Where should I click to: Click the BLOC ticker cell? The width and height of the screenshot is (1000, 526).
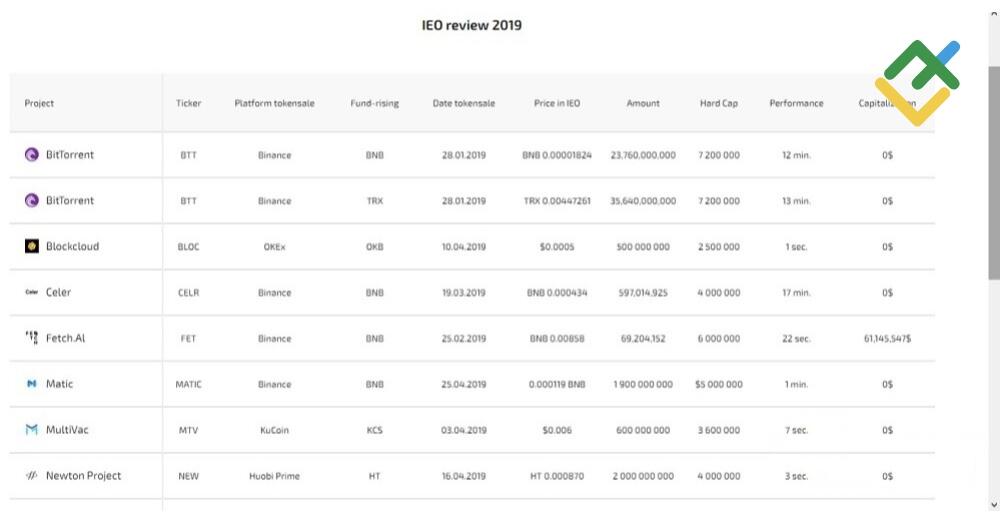pyautogui.click(x=188, y=247)
